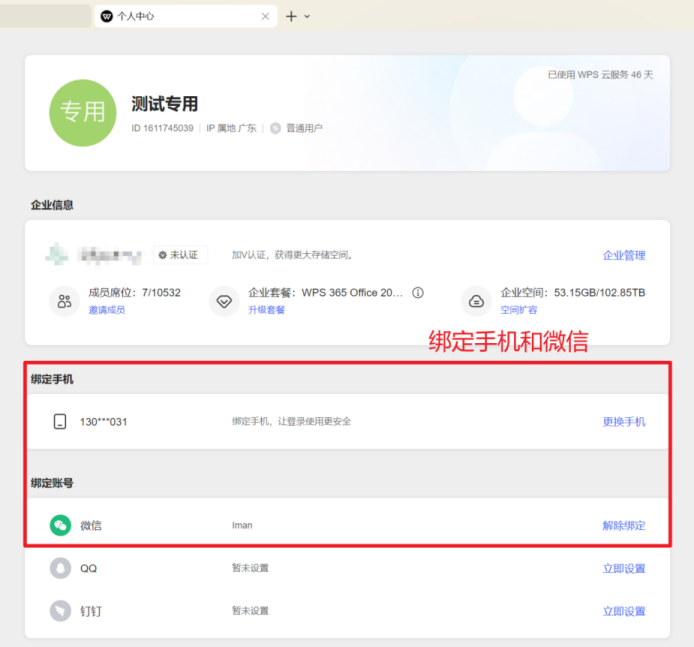
Task: Click the phone icon beside 130***031
Action: [x=60, y=421]
